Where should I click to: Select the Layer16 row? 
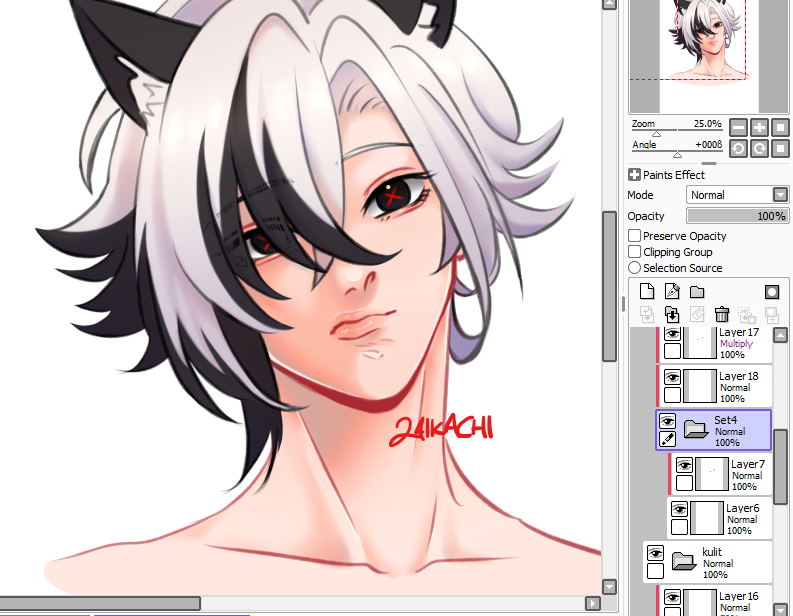[714, 601]
